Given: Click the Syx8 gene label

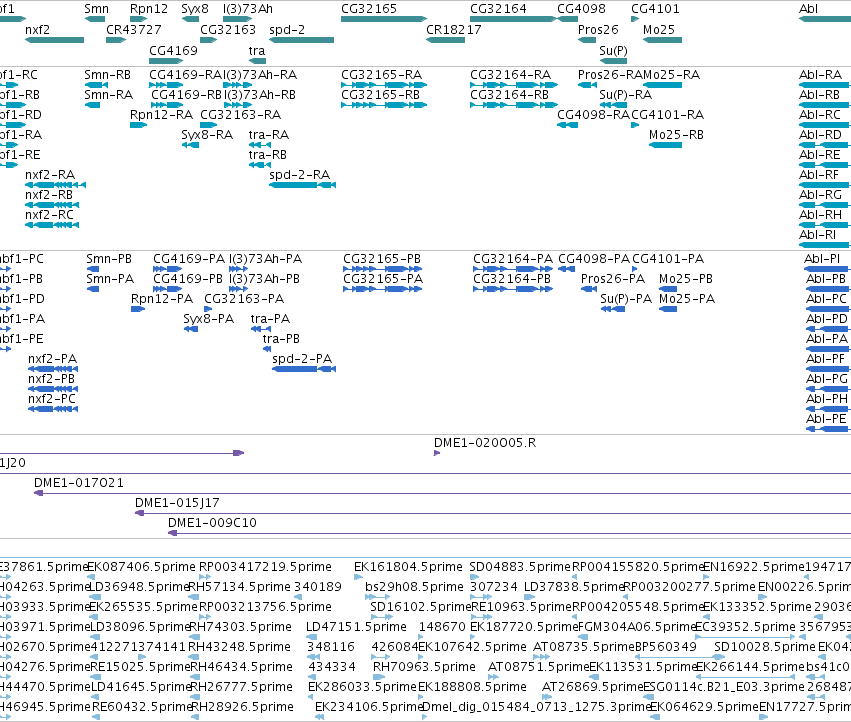Looking at the screenshot, I should (195, 9).
